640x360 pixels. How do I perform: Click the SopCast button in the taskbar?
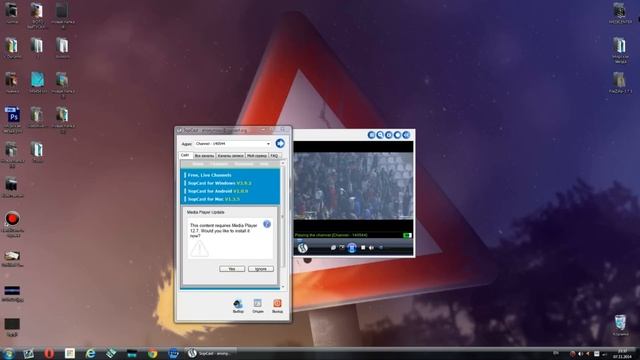pos(211,353)
